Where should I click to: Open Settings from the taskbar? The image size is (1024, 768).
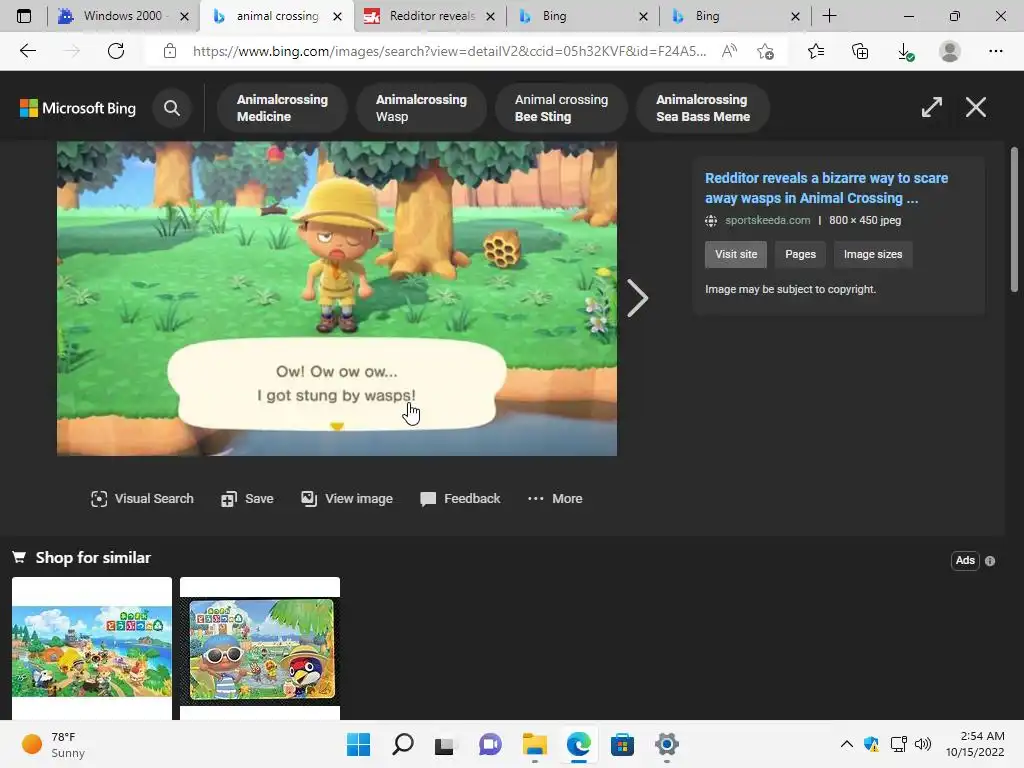click(x=666, y=744)
